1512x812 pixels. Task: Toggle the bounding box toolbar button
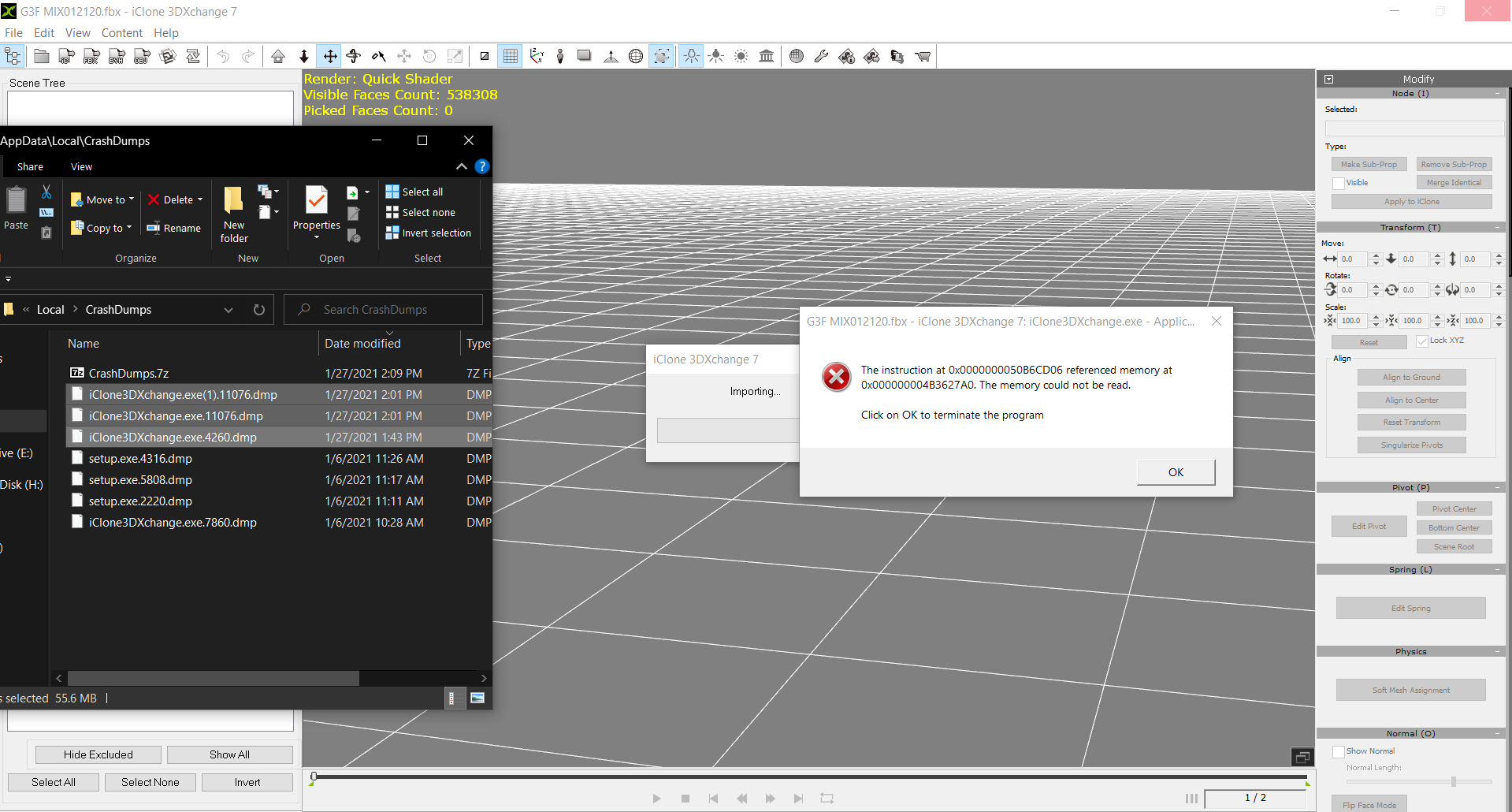pyautogui.click(x=662, y=56)
